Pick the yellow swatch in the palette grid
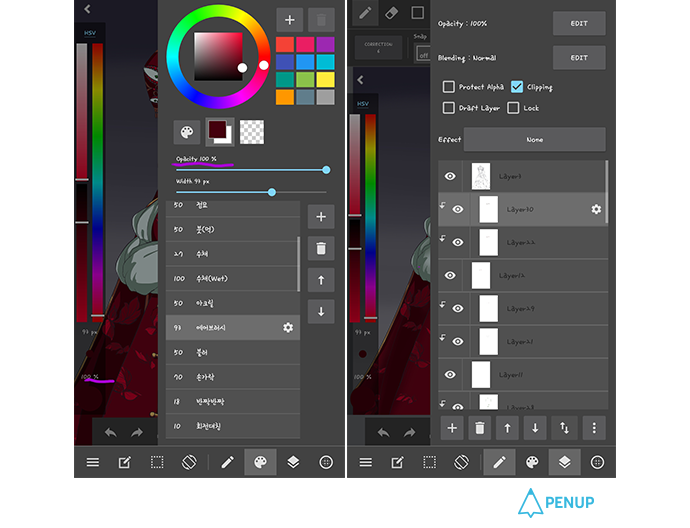690x528 pixels. click(x=325, y=80)
